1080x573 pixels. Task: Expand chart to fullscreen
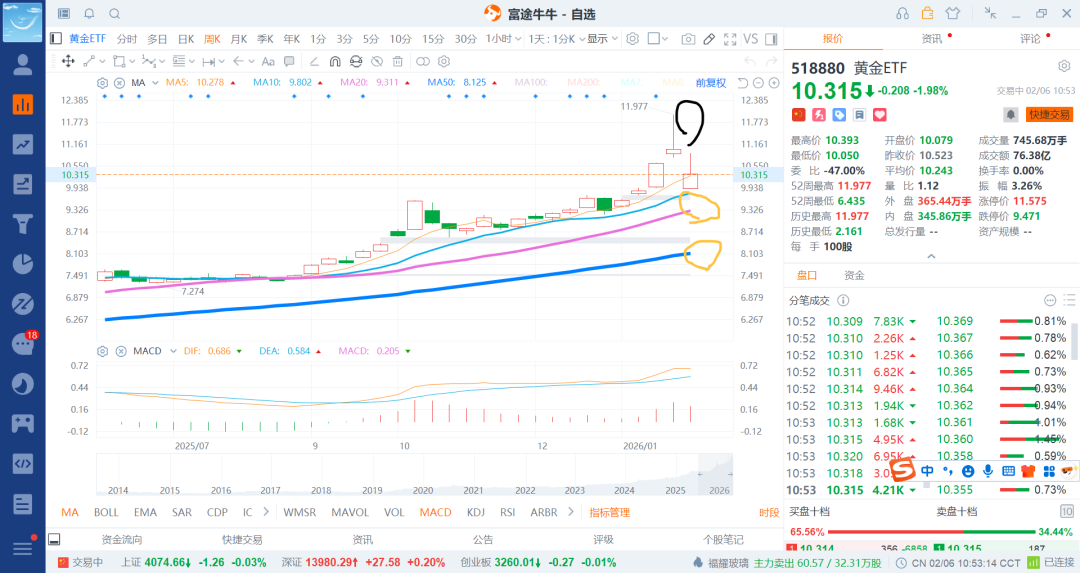point(730,39)
